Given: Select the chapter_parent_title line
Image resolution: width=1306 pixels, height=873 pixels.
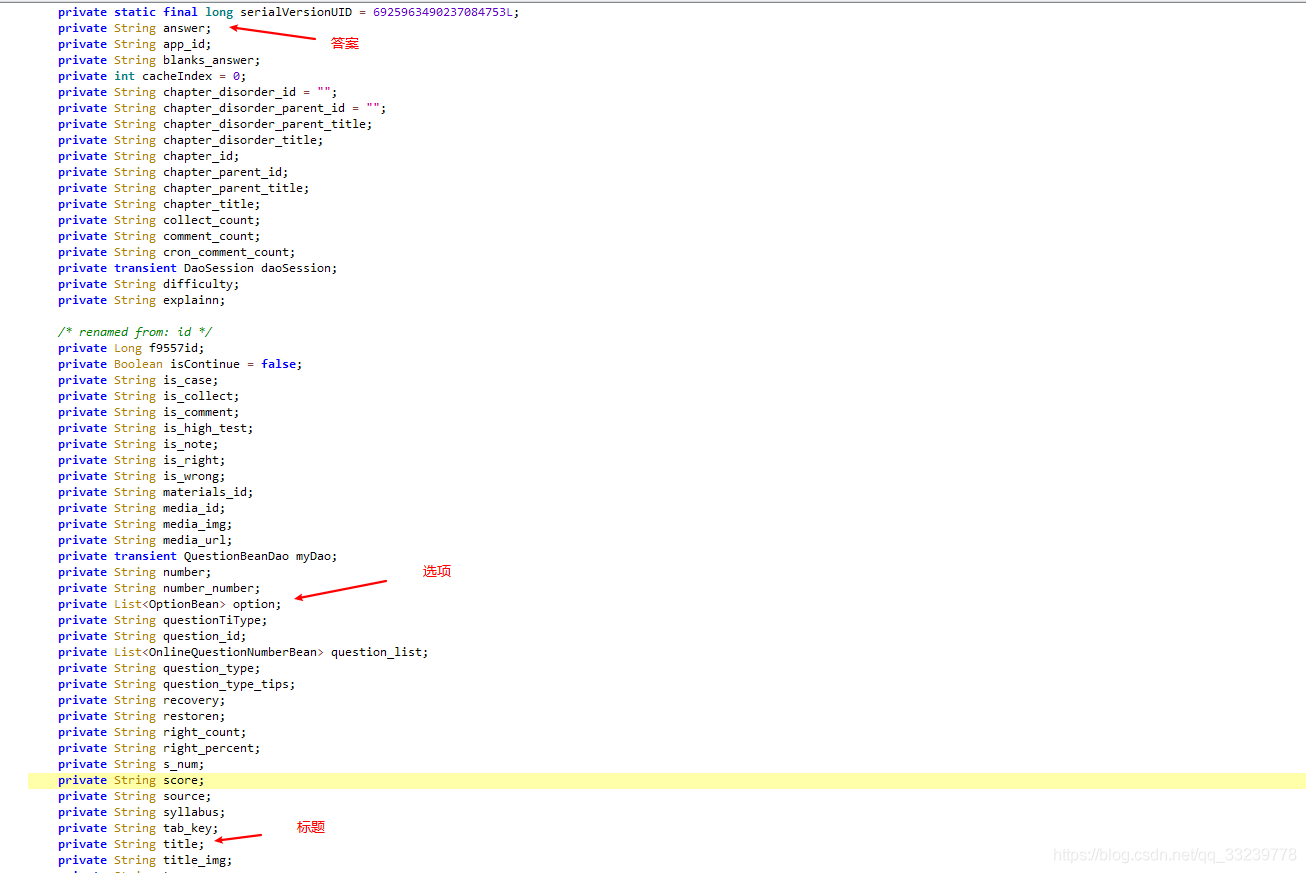Looking at the screenshot, I should tap(184, 188).
